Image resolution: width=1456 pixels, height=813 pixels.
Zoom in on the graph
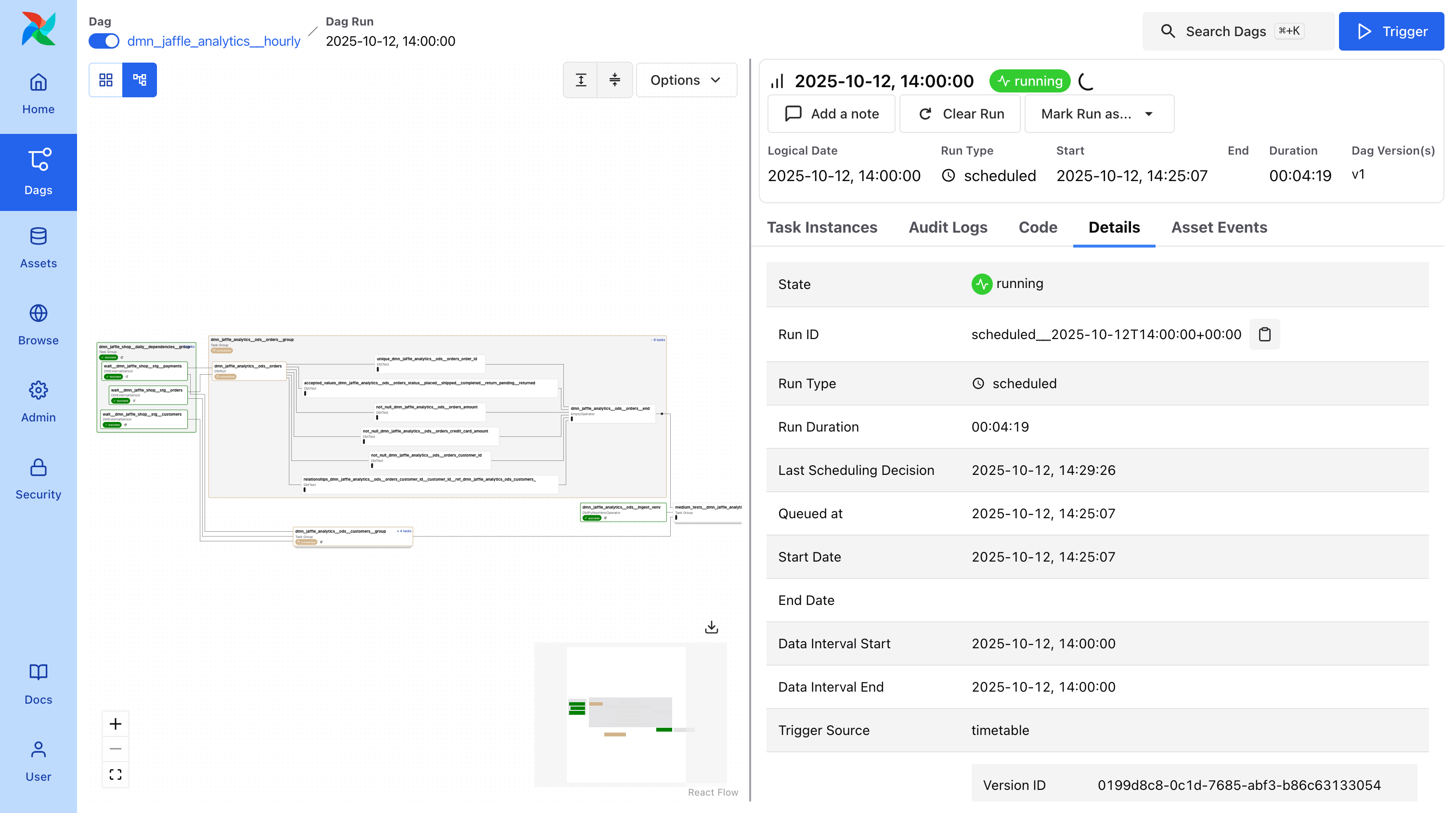point(115,724)
